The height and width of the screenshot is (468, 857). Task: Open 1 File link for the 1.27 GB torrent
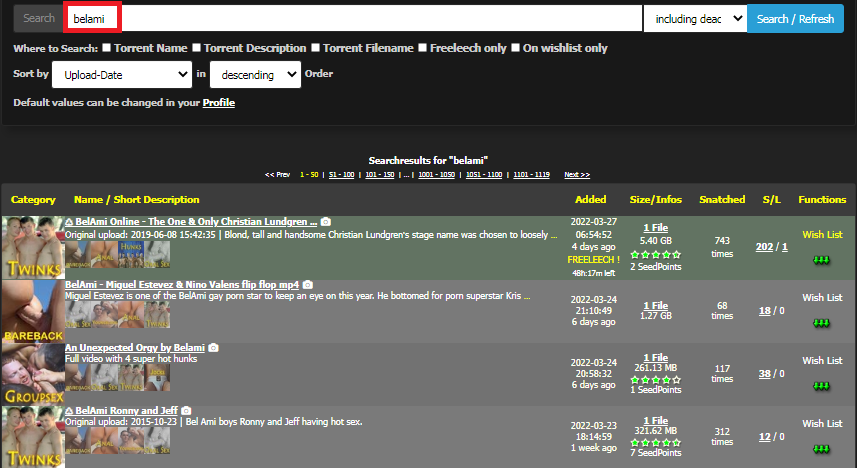(655, 306)
